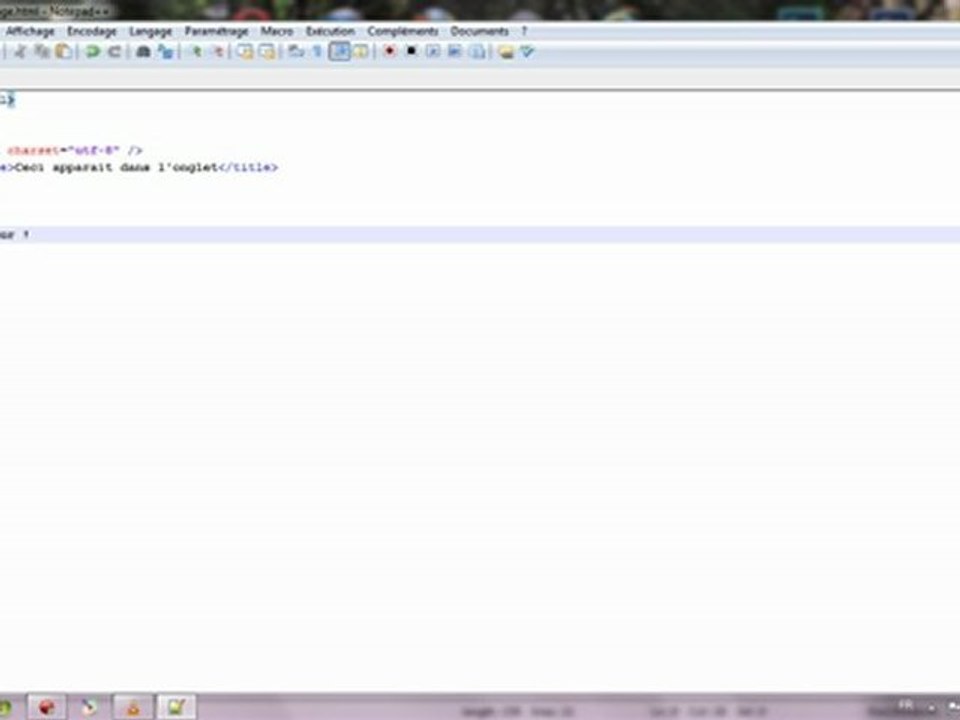Viewport: 960px width, 720px height.
Task: Click the Zoom Out toolbar icon
Action: coord(217,52)
